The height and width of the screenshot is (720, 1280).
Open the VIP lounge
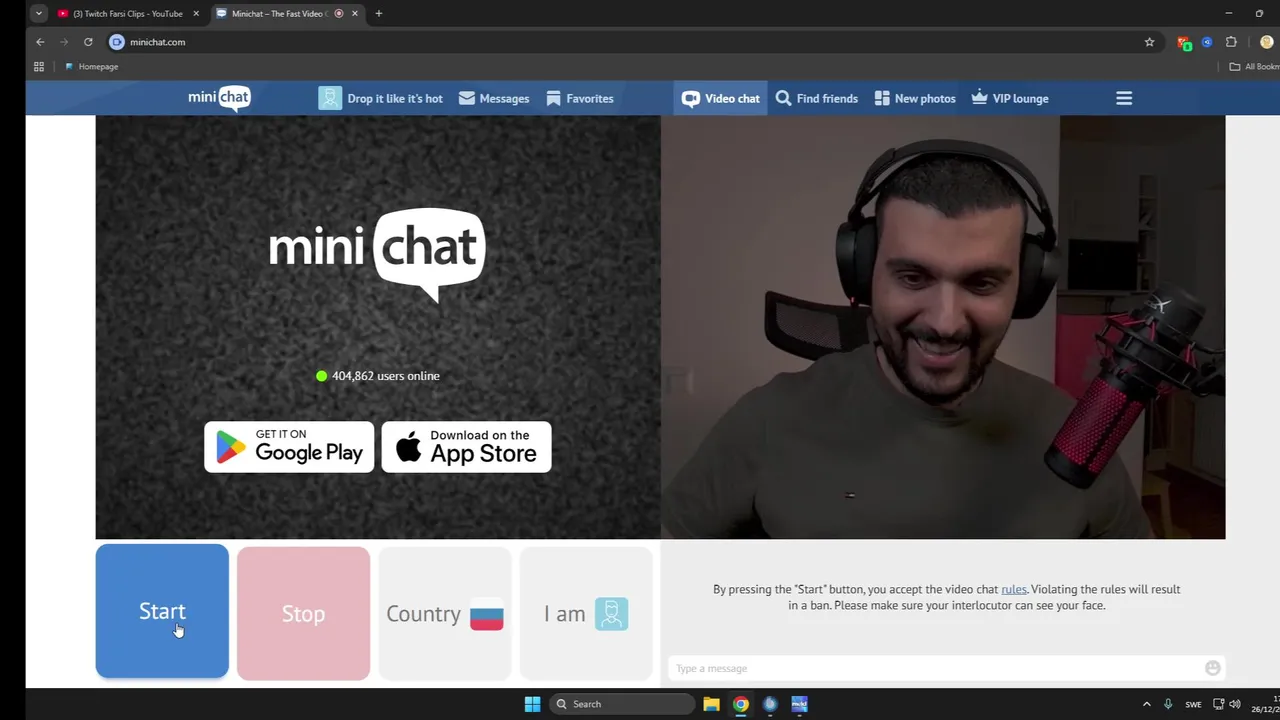tap(1010, 98)
